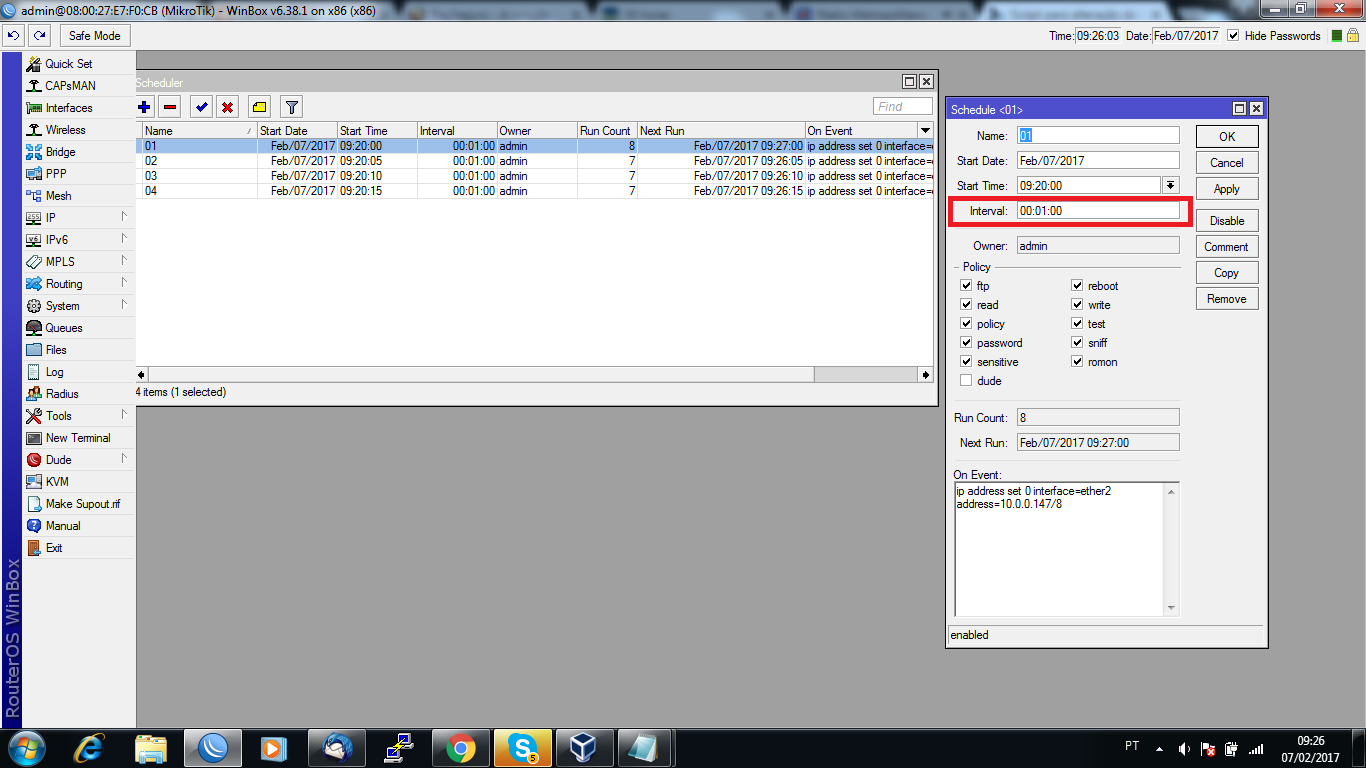Expand the Tools submenu
Viewport: 1366px width, 768px height.
(x=79, y=416)
